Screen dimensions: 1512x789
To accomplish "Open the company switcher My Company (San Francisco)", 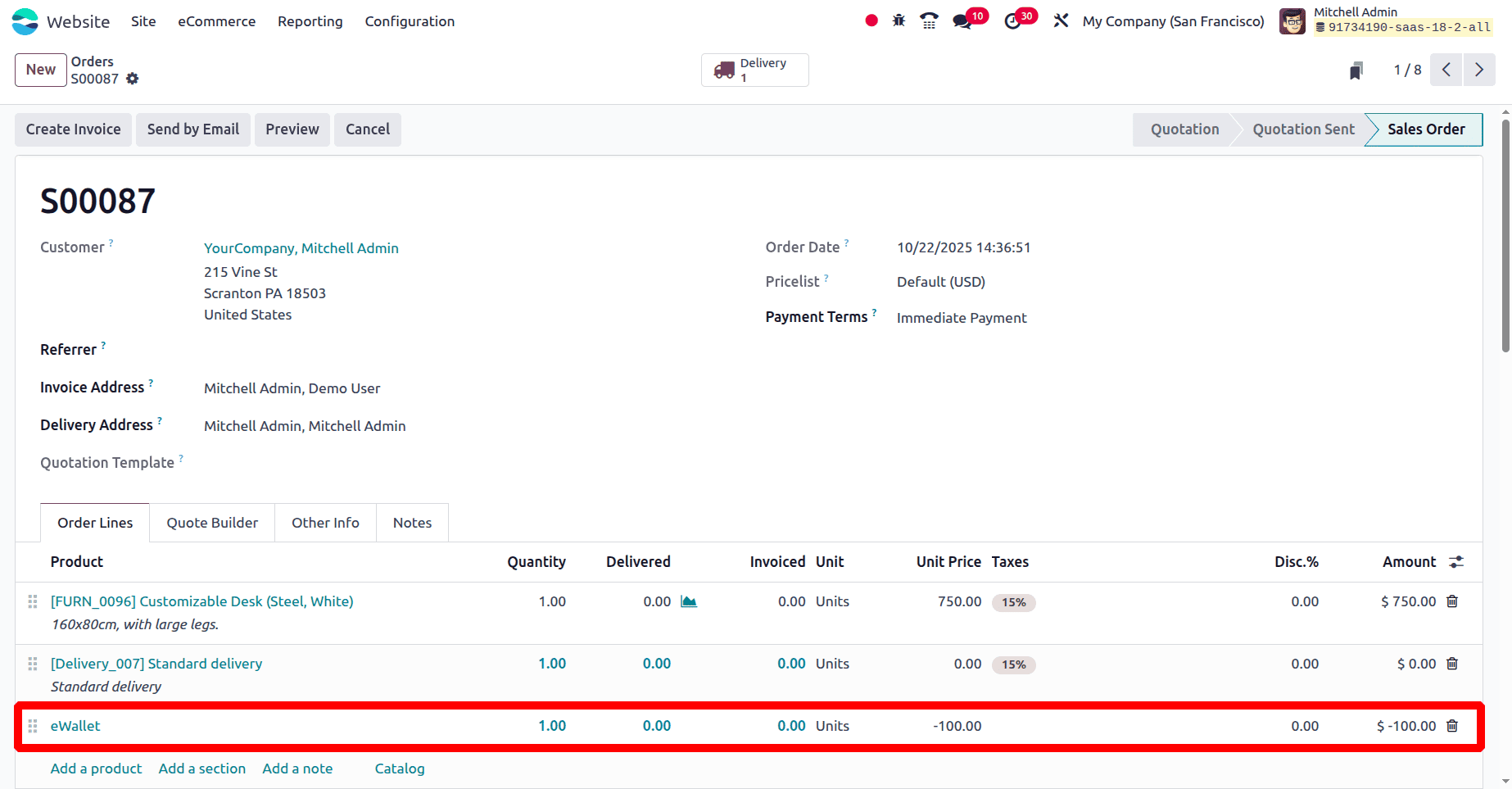I will [1173, 21].
